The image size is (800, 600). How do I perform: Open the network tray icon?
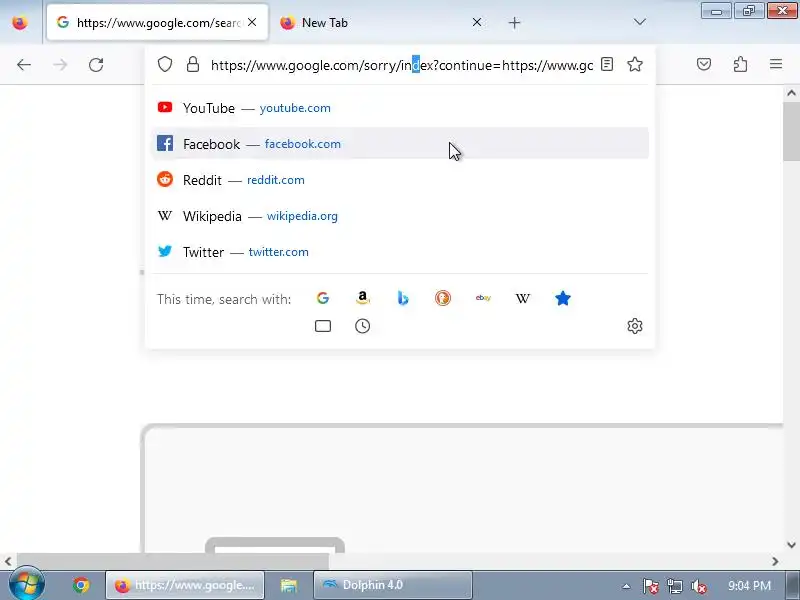click(674, 586)
